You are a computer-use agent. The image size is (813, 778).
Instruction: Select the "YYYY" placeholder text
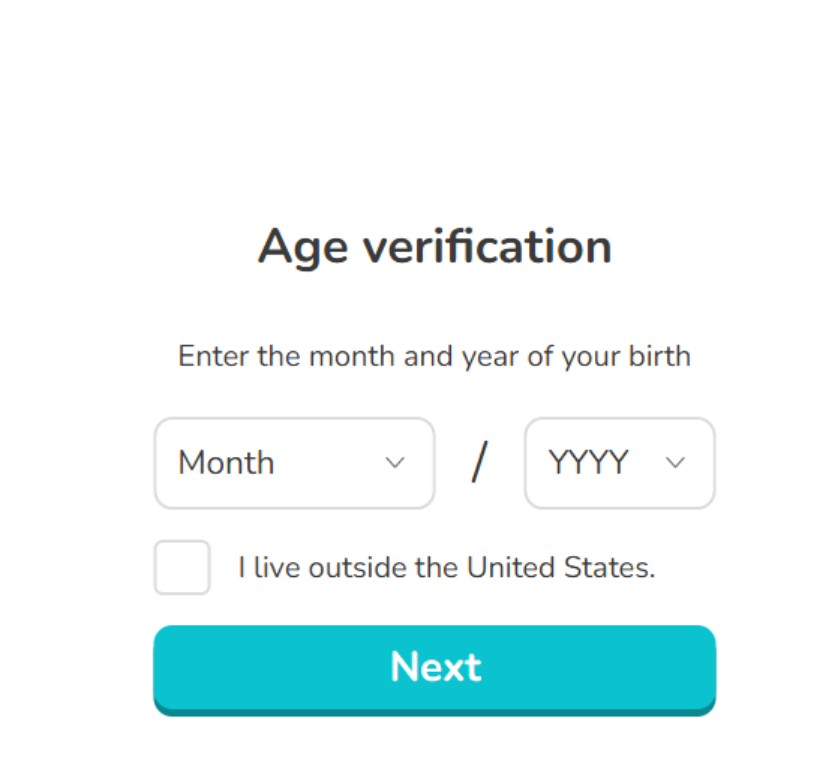click(588, 463)
